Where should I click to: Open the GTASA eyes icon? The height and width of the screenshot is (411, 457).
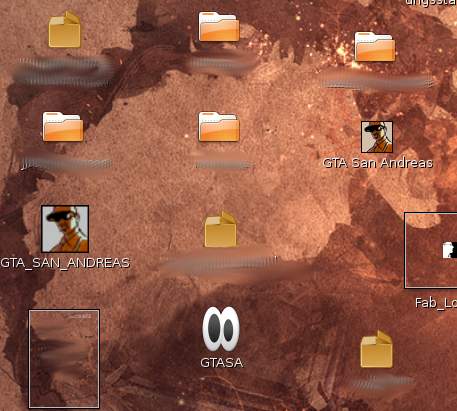[x=221, y=329]
